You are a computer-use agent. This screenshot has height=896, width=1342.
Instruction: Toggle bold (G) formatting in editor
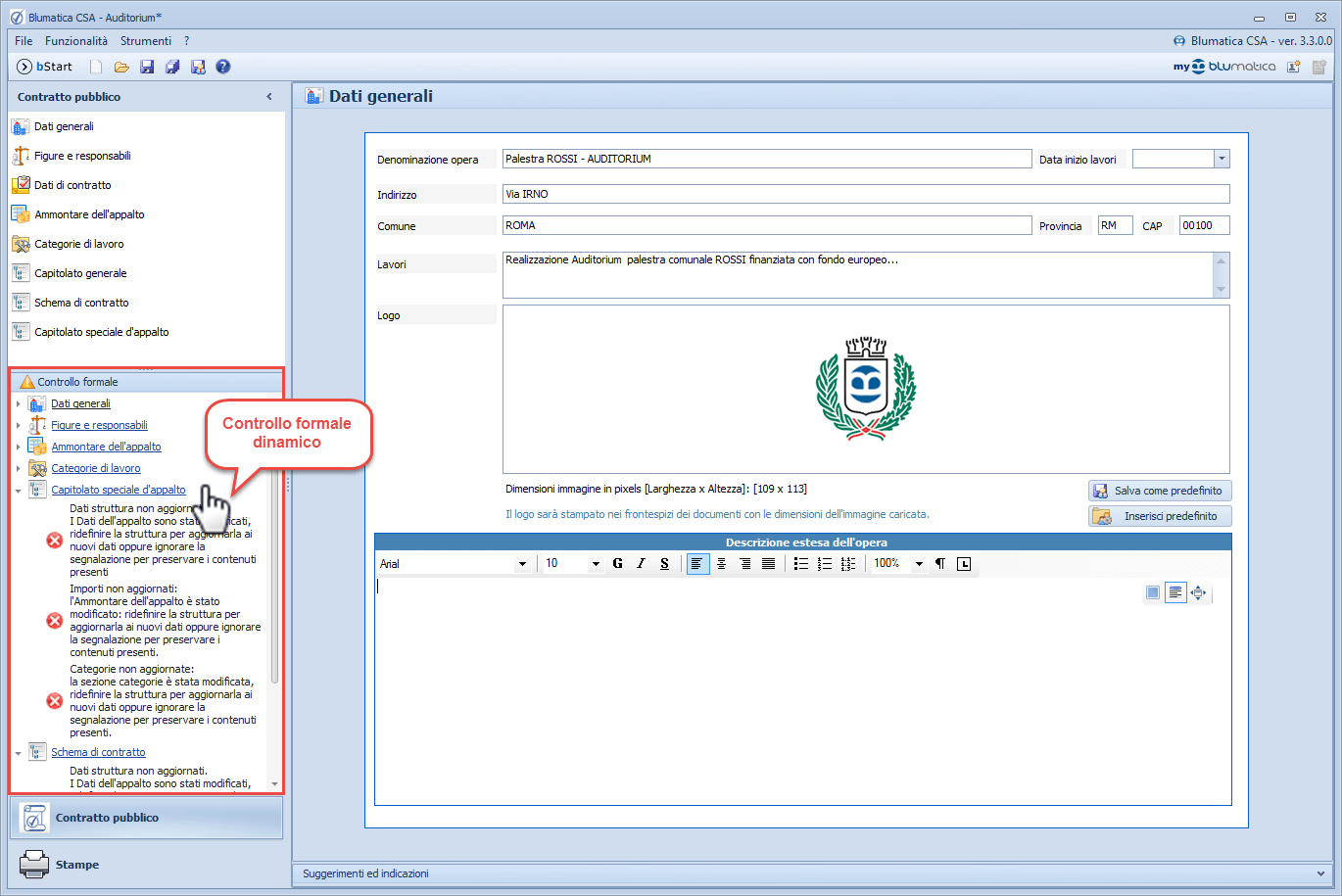(x=617, y=563)
